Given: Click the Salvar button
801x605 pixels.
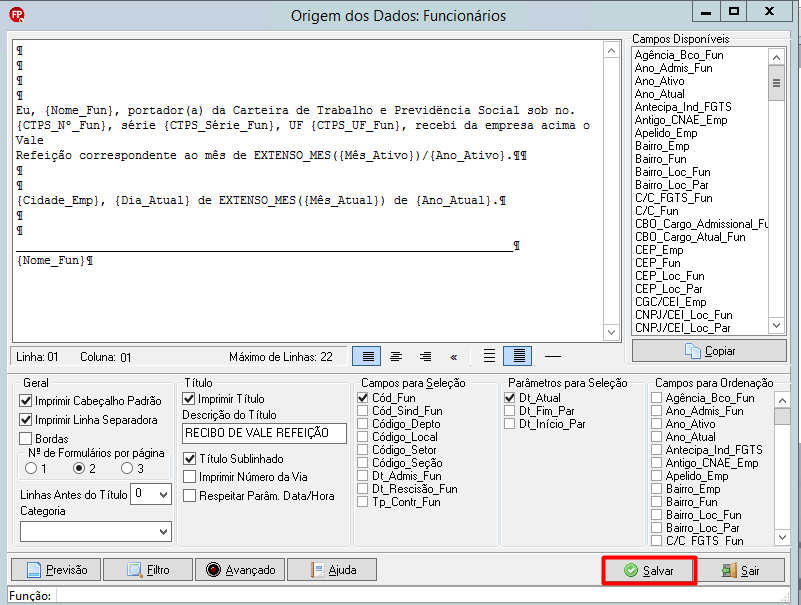Looking at the screenshot, I should point(649,570).
